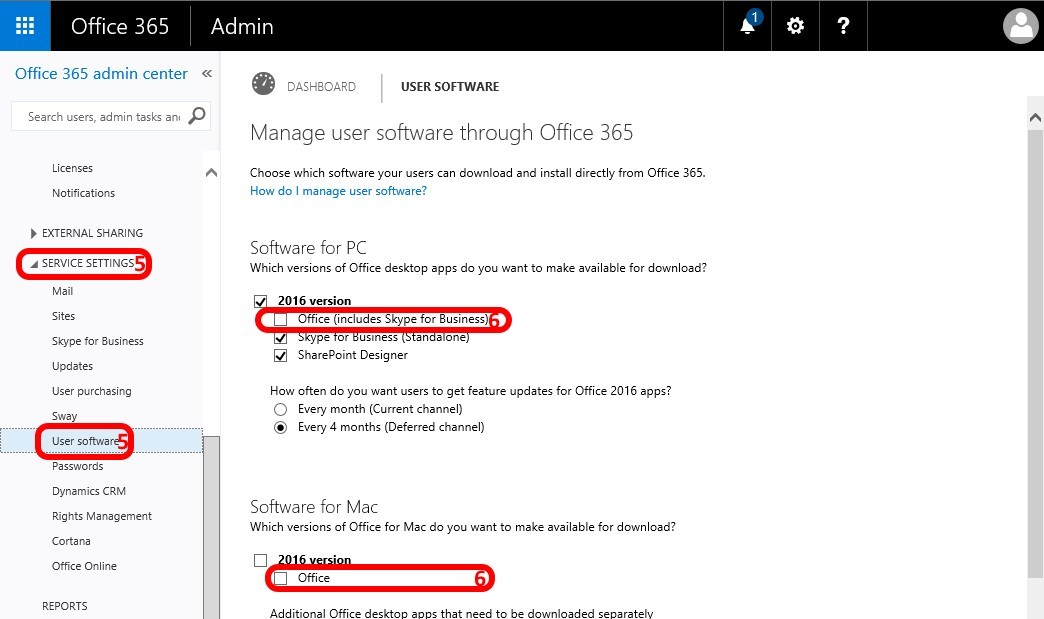Open How do I manage user software link
The image size is (1044, 619).
(x=338, y=191)
